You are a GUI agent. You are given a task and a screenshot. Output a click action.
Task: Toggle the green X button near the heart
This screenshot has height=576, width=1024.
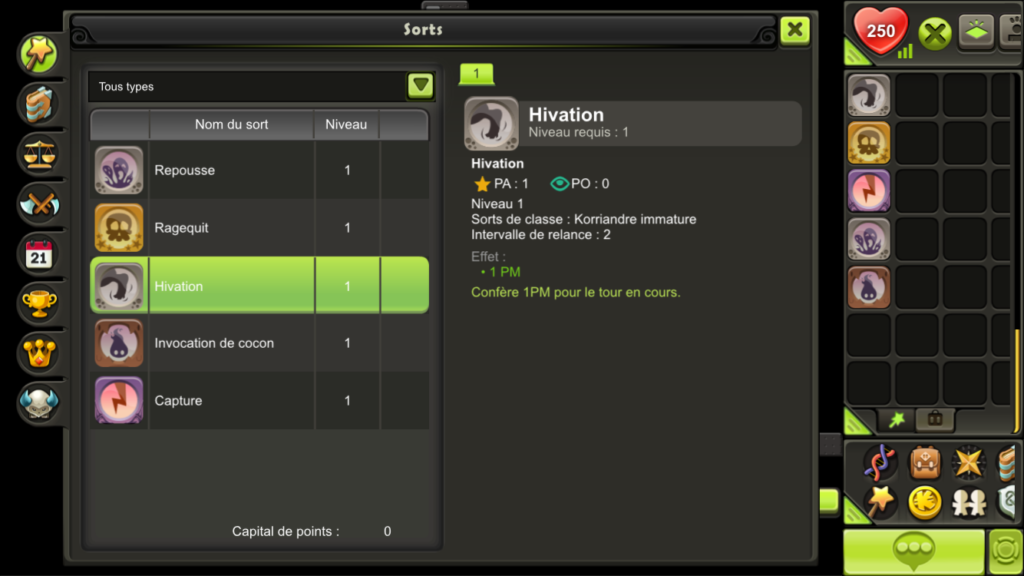935,33
